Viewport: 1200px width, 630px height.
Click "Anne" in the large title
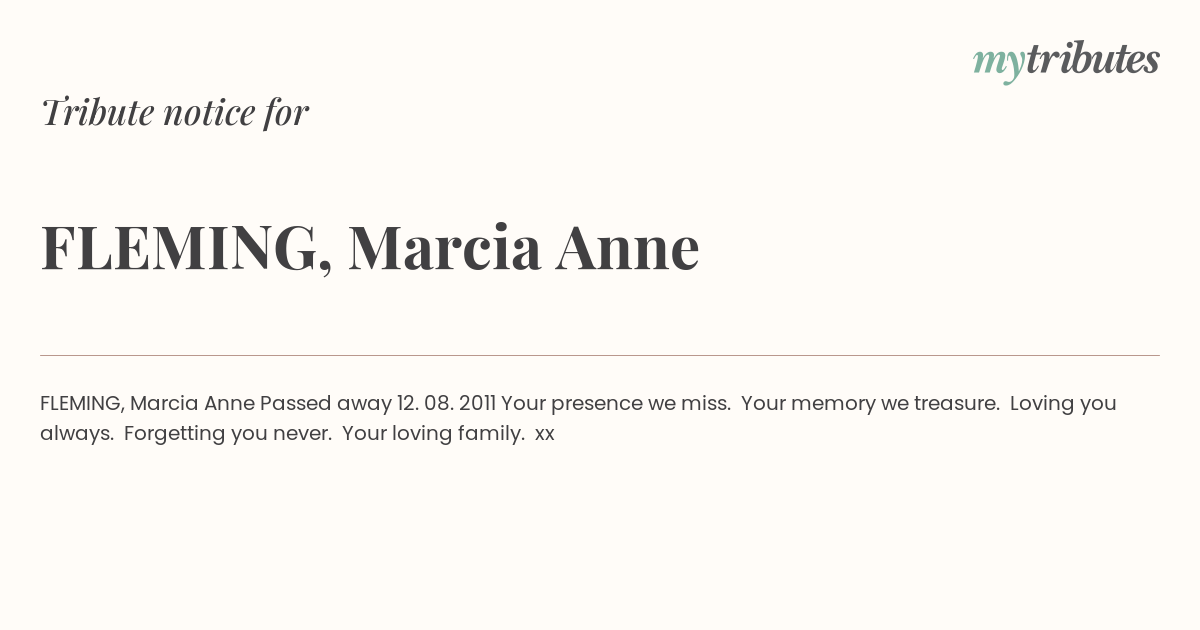(x=628, y=248)
